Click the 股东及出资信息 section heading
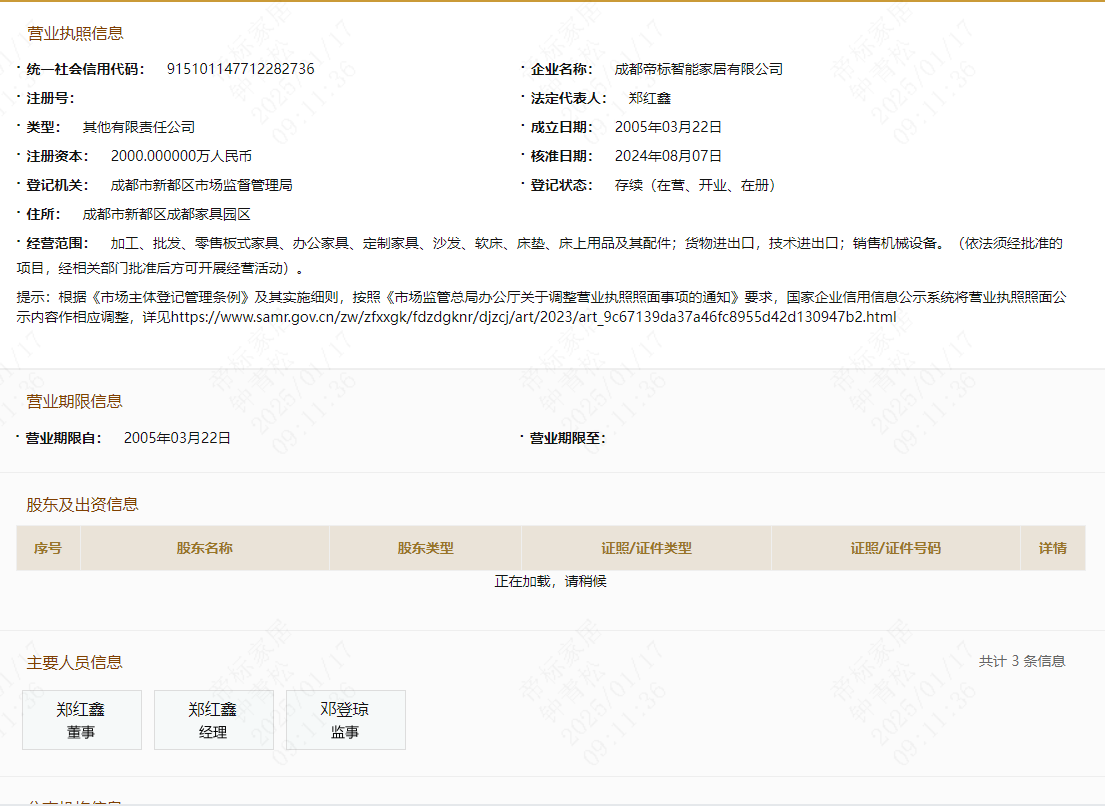Screen dimensions: 1105x806 [x=82, y=504]
